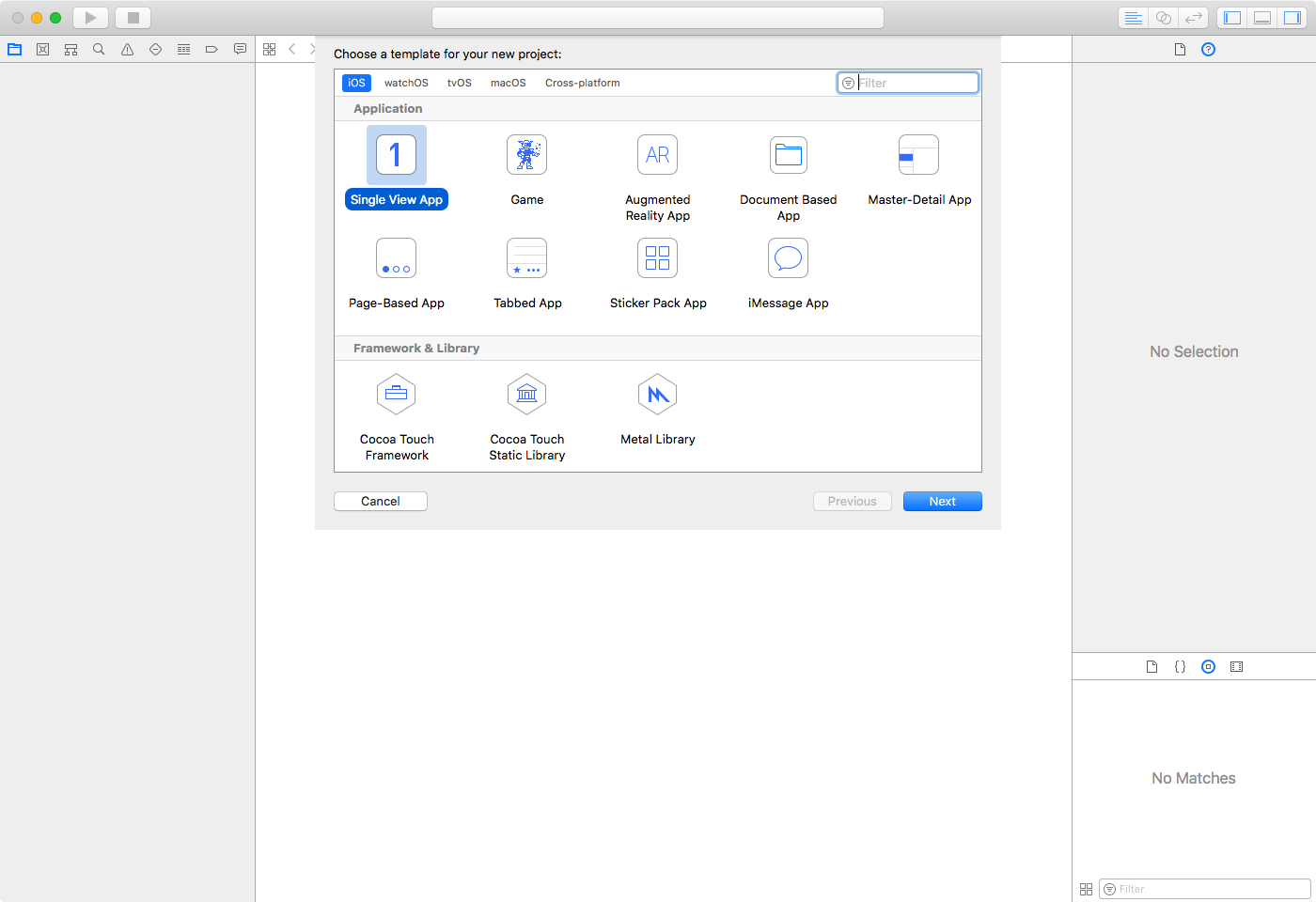The width and height of the screenshot is (1316, 902).
Task: Choose the Game template
Action: tap(527, 169)
